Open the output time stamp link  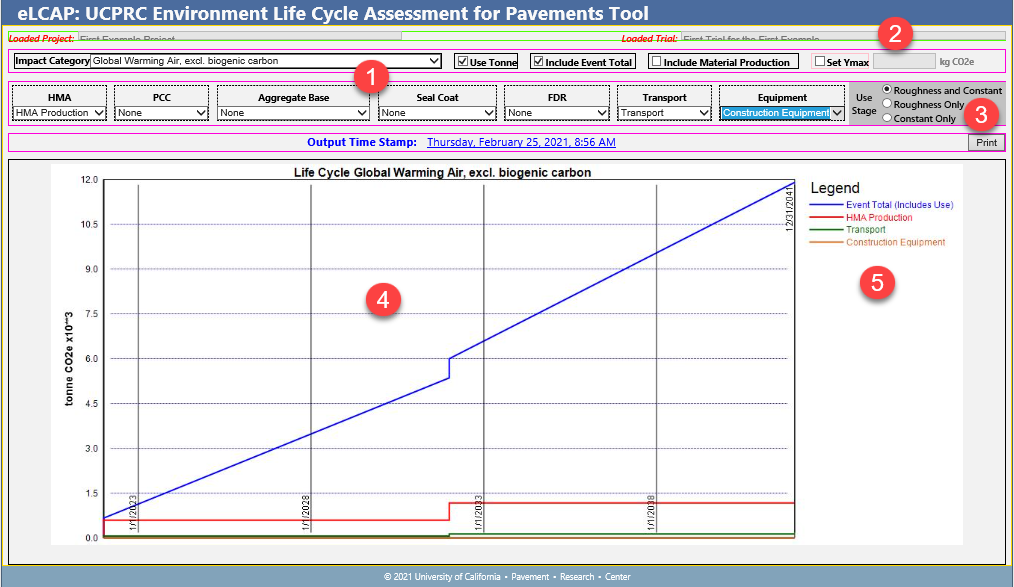[521, 142]
